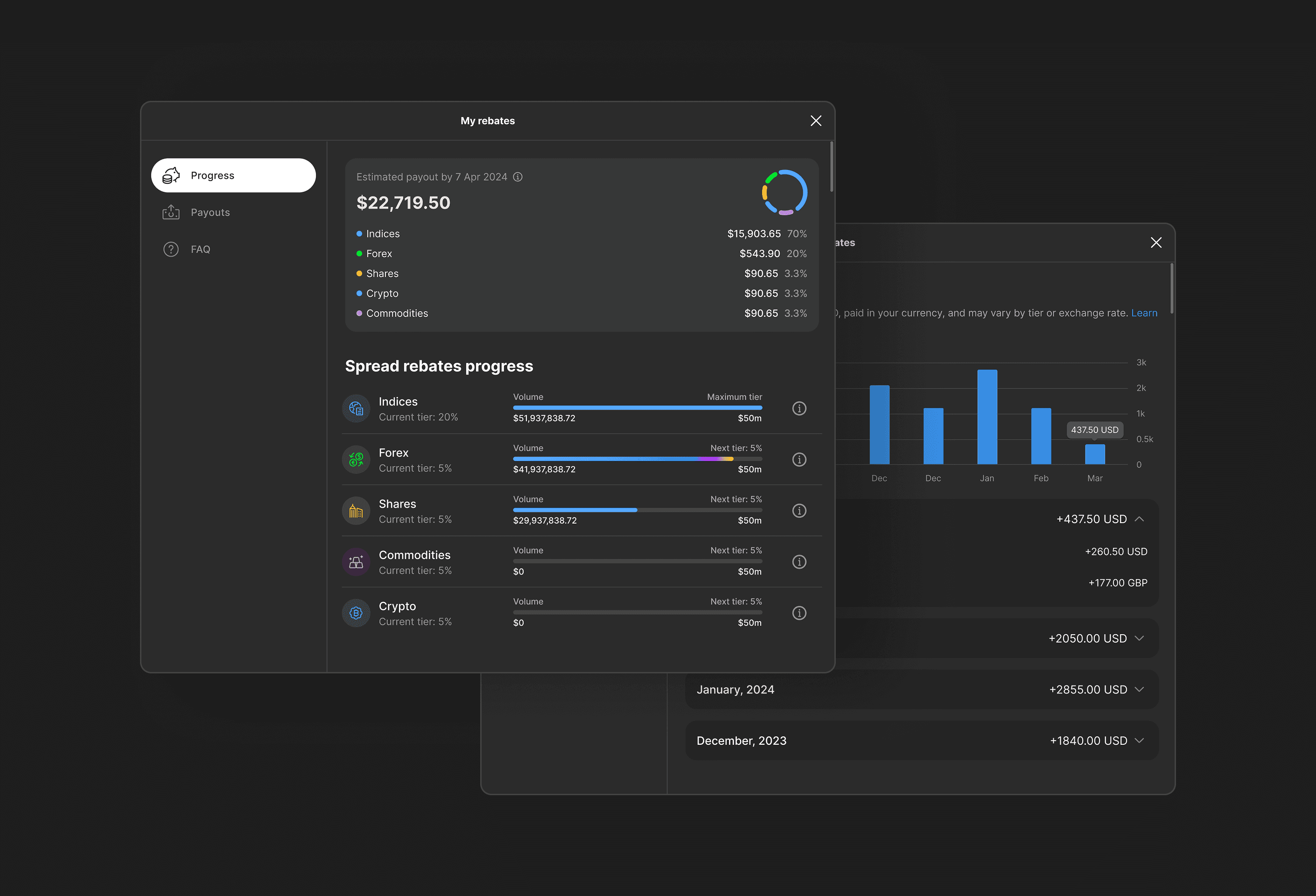Close the My rebates dialog

815,121
